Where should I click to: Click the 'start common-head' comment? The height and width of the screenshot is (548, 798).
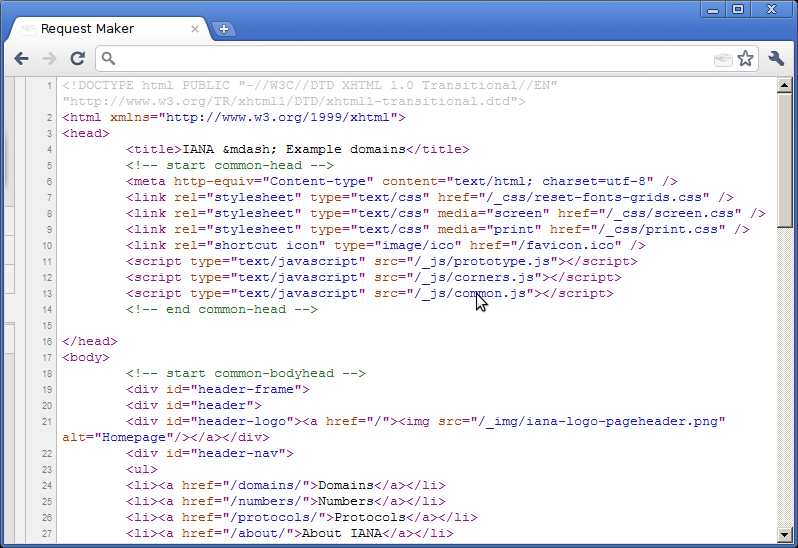230,165
